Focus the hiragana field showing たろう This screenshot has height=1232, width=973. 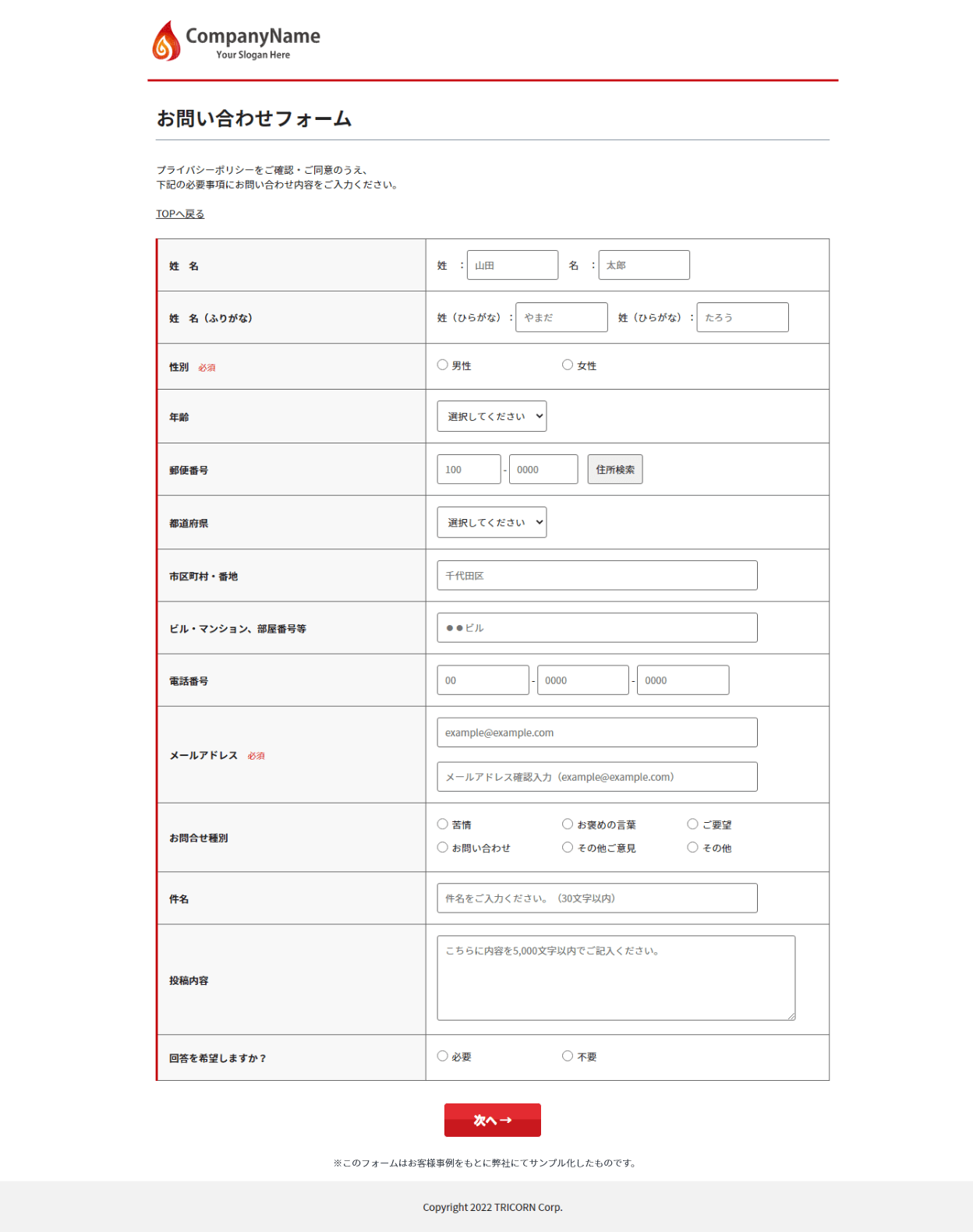742,317
